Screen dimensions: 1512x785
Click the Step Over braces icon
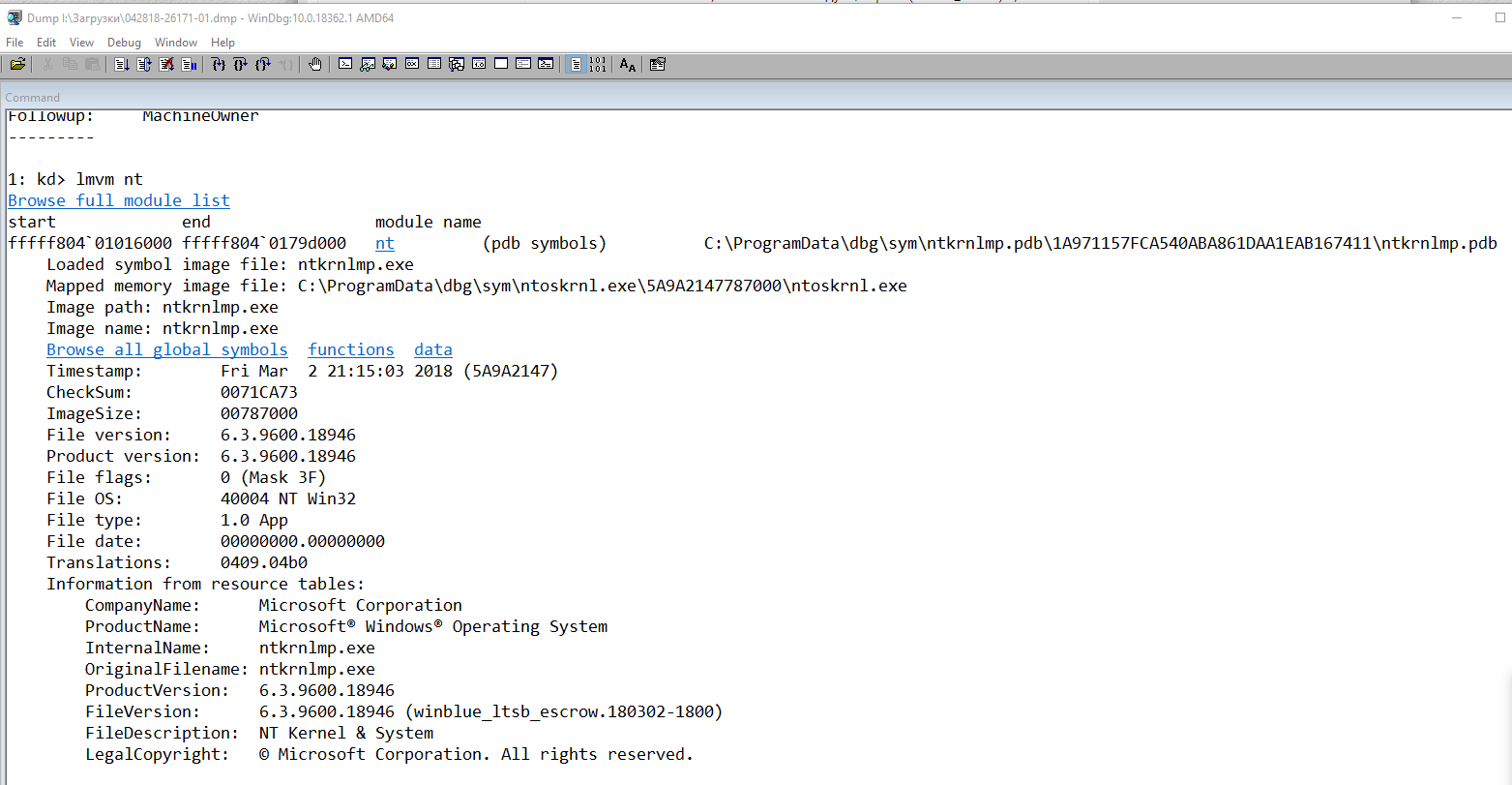pyautogui.click(x=240, y=65)
